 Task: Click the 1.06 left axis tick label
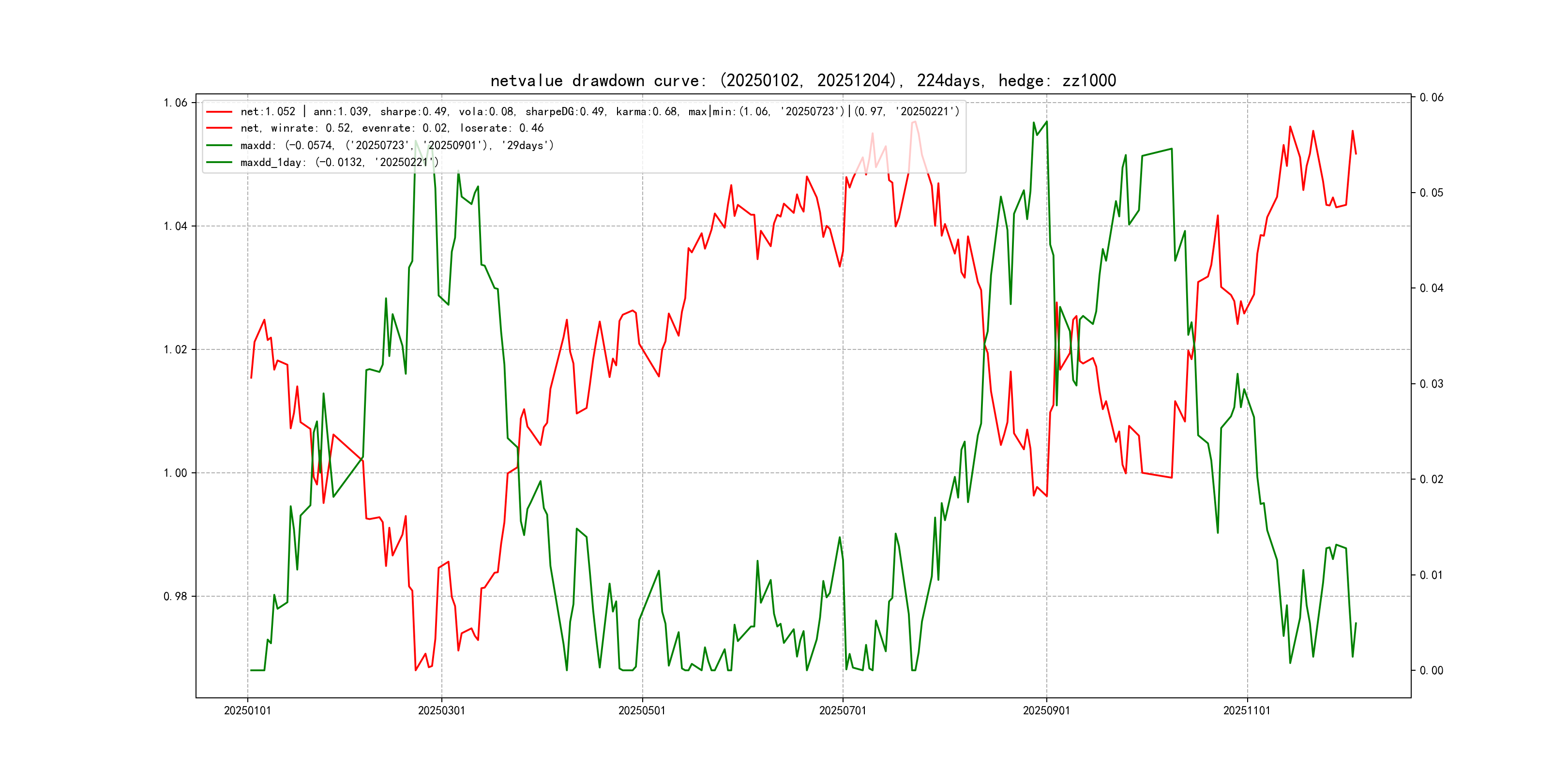[x=175, y=103]
